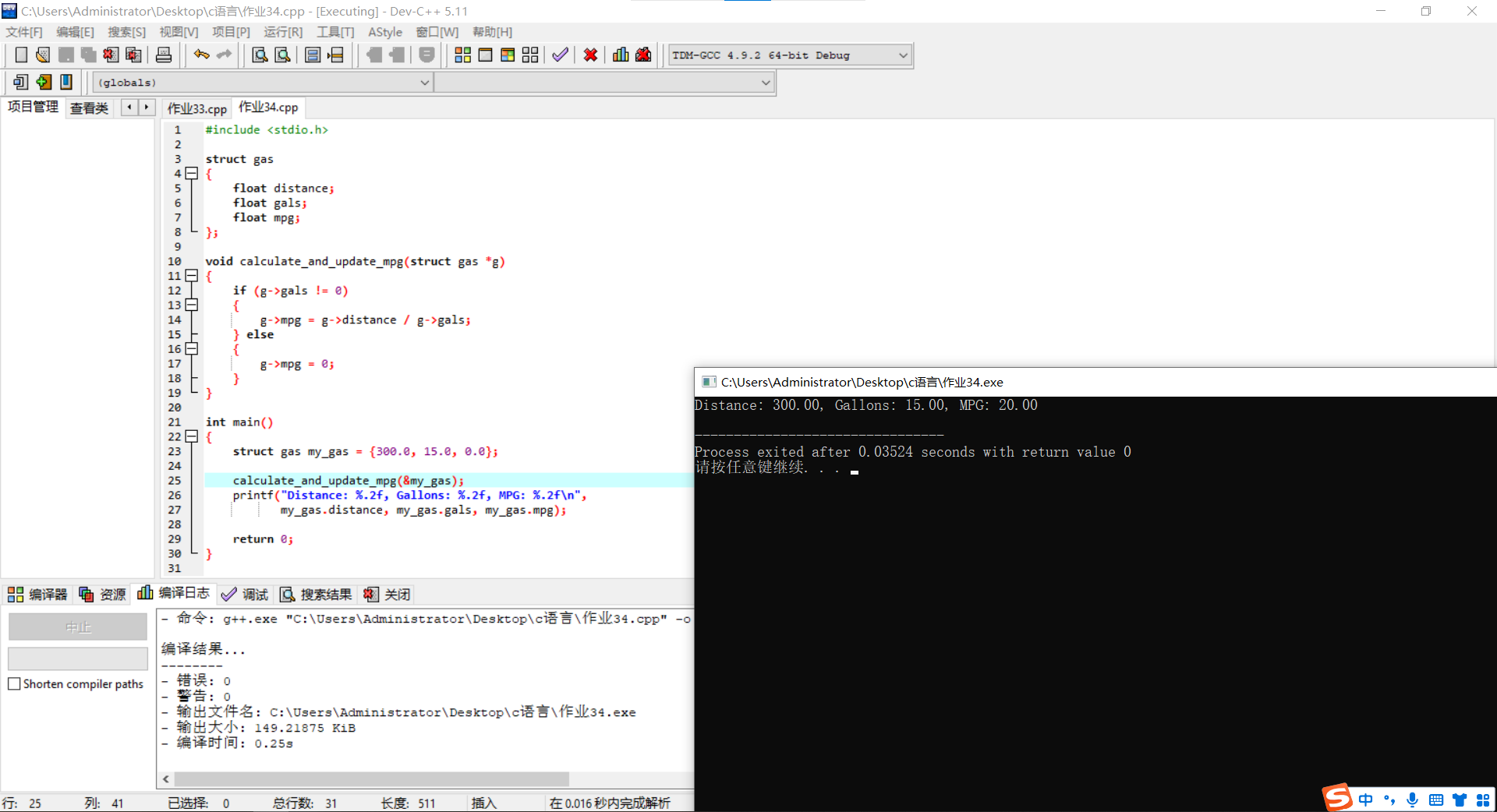Open the 运行[R] menu
1497x812 pixels.
pyautogui.click(x=282, y=32)
